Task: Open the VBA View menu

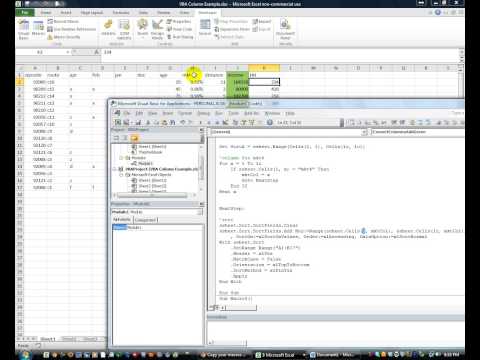Action: coord(153,114)
